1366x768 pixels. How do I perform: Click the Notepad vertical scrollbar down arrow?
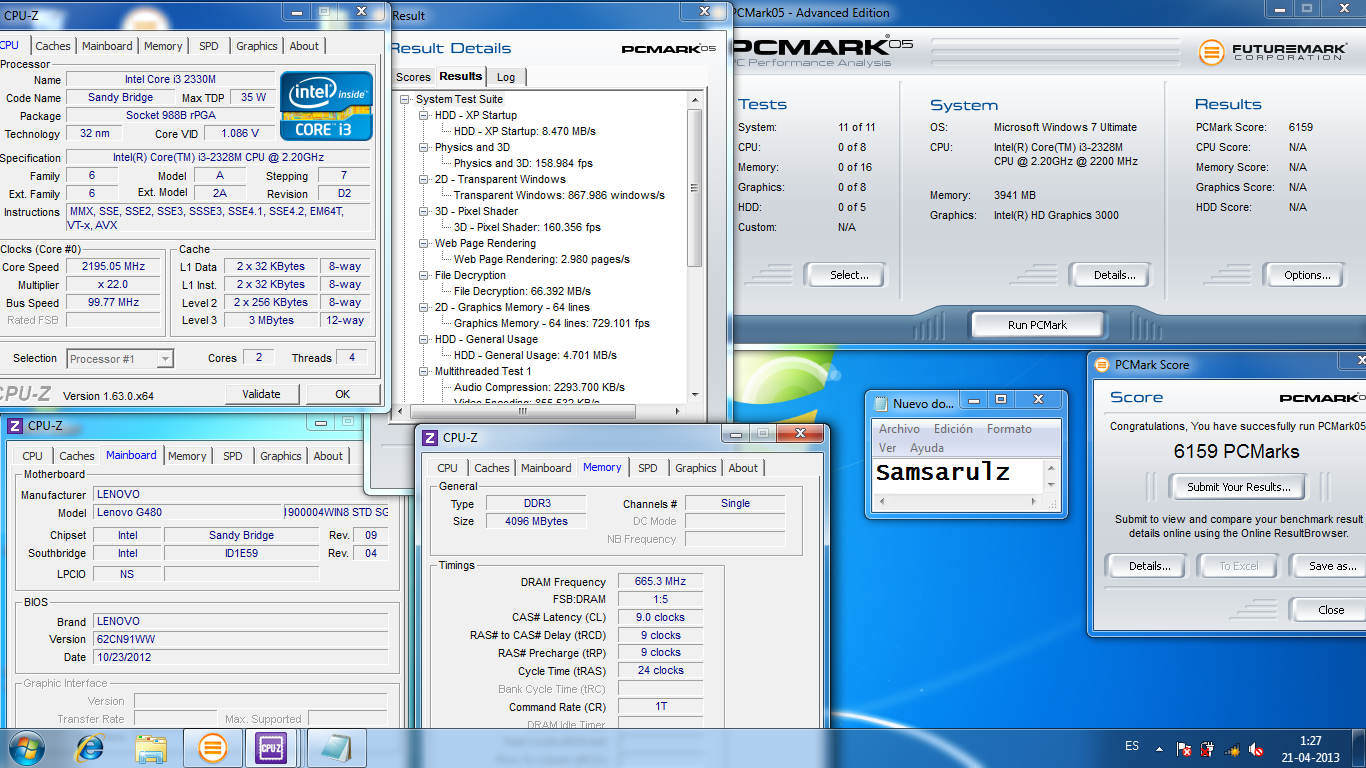(x=1052, y=485)
